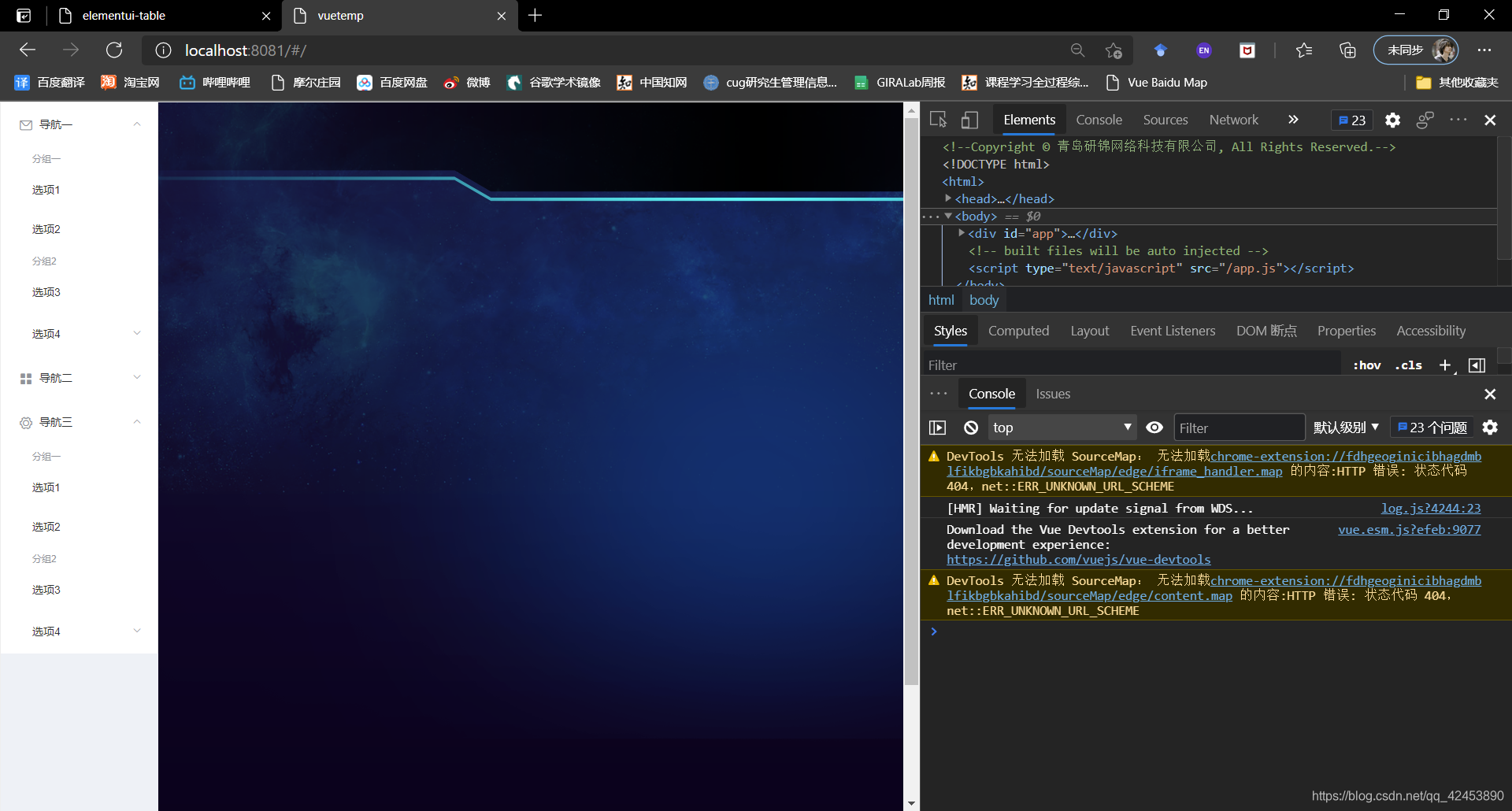Click the console Filter input box
The width and height of the screenshot is (1512, 811).
coord(1239,428)
